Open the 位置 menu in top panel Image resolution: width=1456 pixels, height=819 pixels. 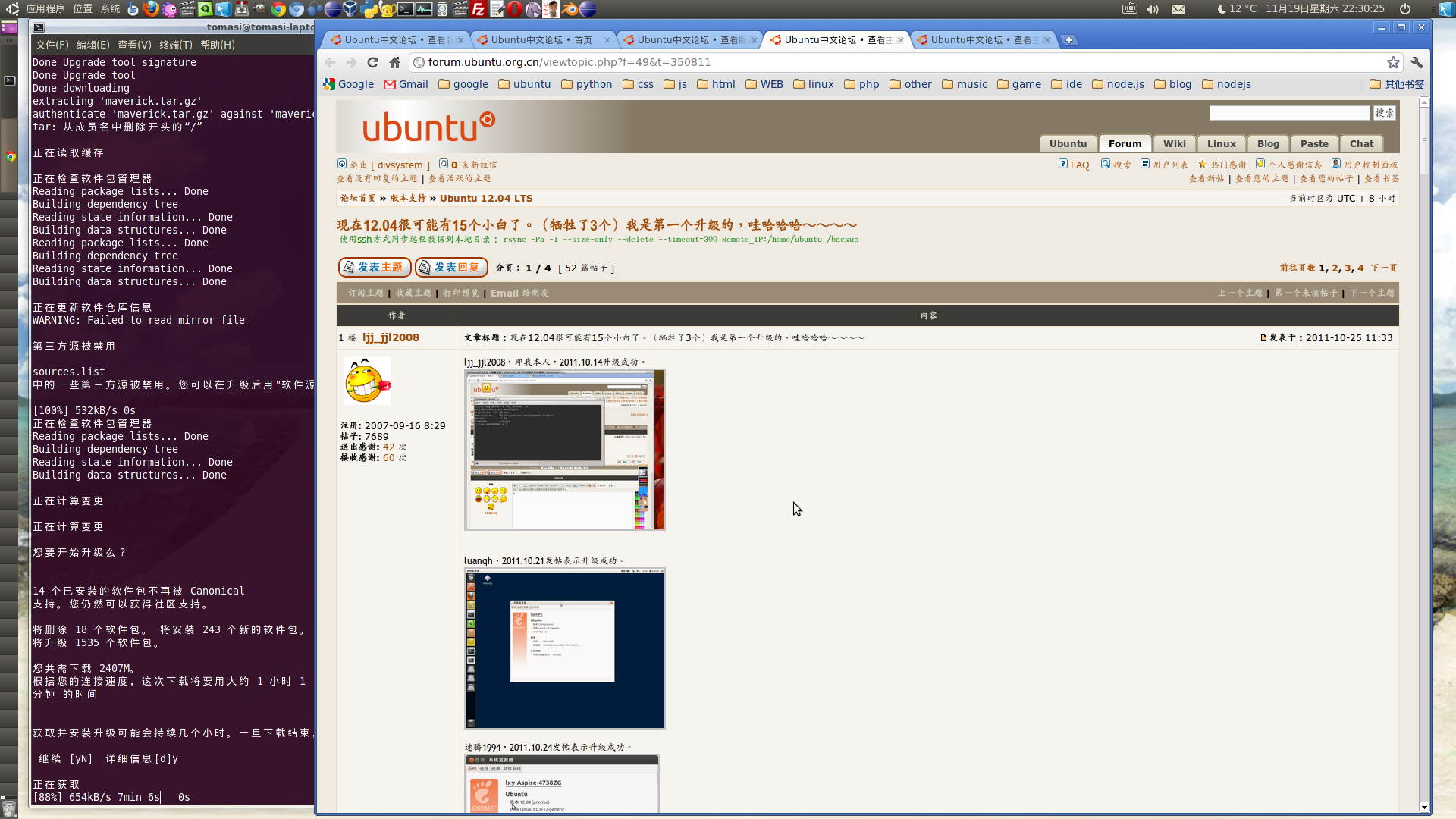coord(83,9)
